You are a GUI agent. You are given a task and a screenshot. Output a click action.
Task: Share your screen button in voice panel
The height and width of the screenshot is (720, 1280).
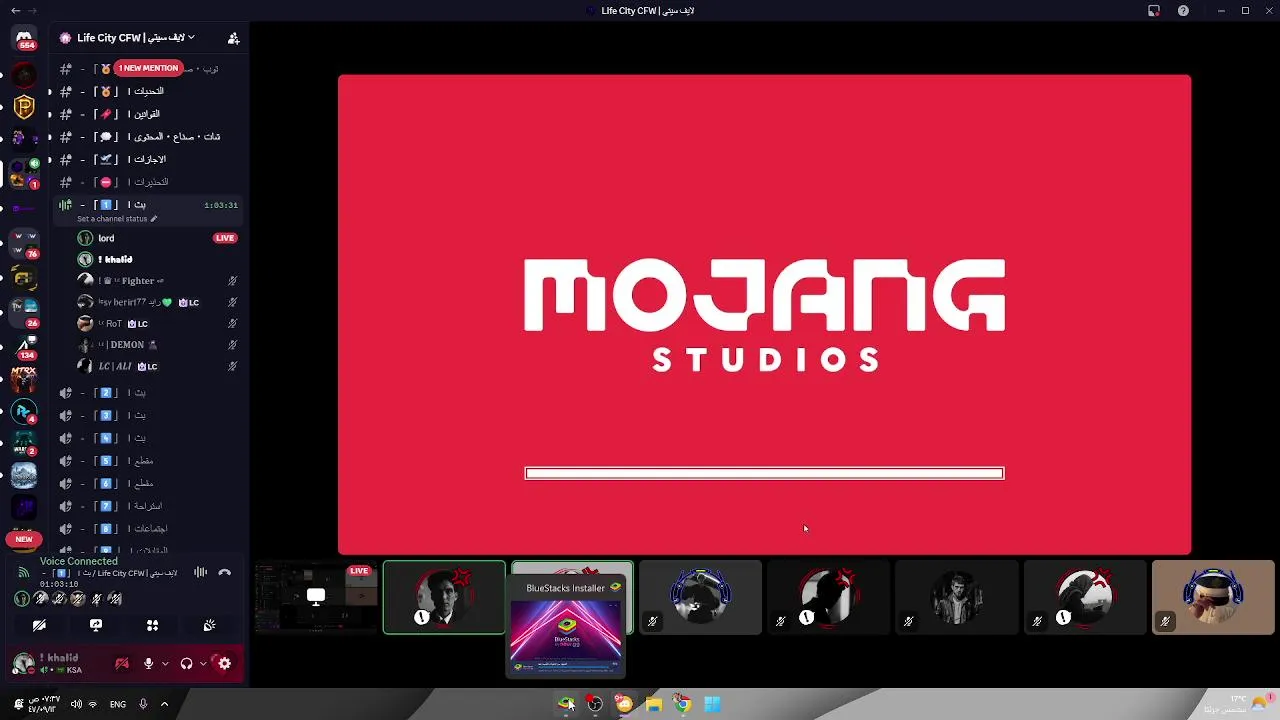tap(96, 625)
